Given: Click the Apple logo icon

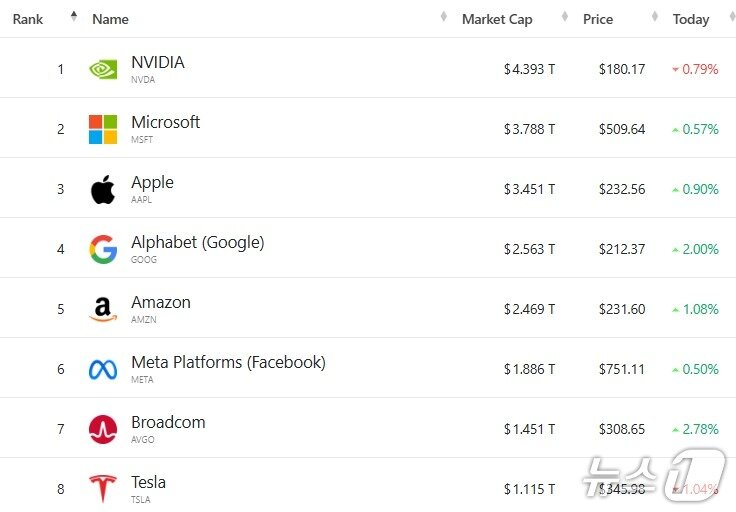Looking at the screenshot, I should pos(103,189).
